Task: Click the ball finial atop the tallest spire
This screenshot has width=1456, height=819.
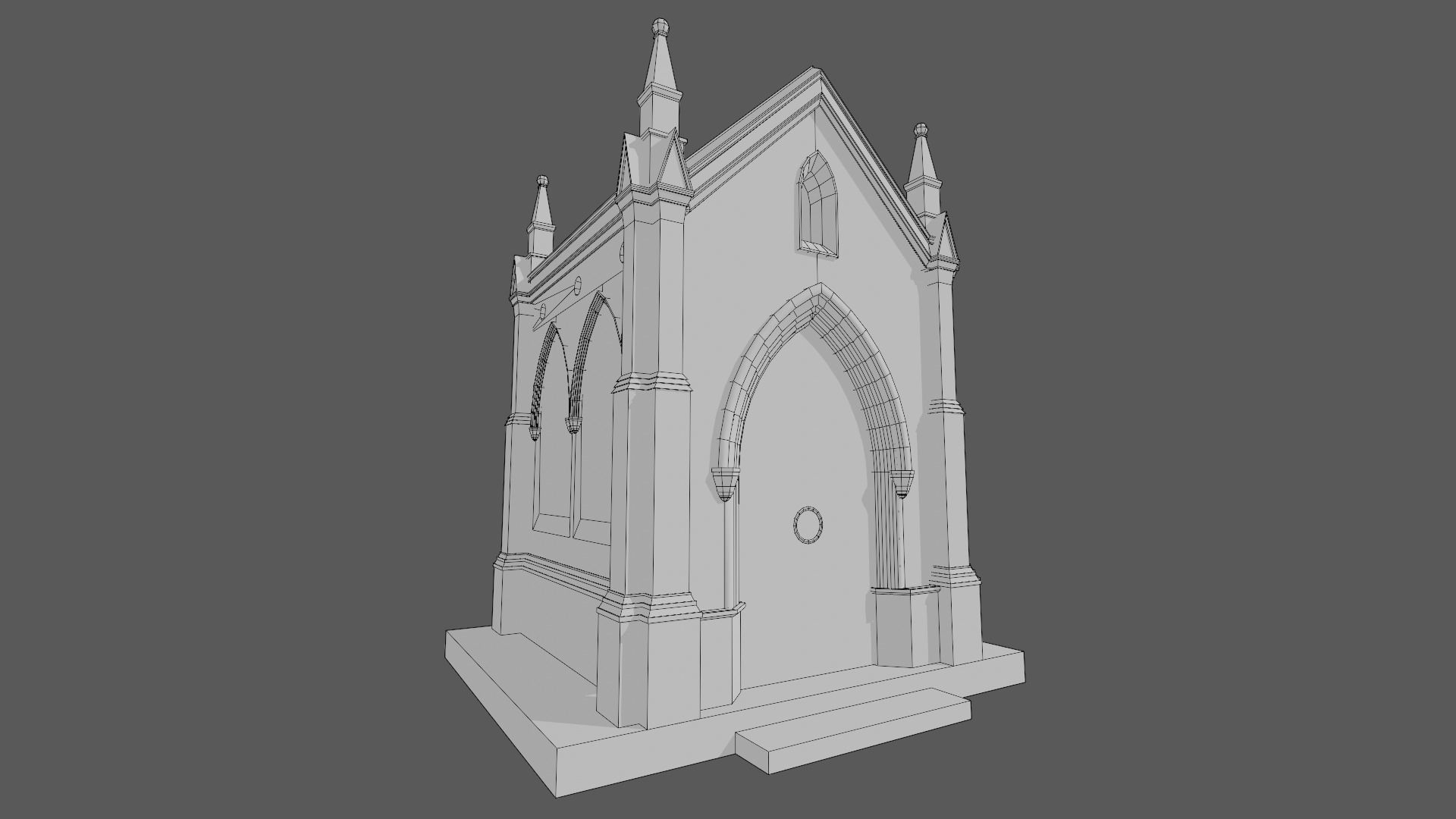Action: (x=661, y=27)
